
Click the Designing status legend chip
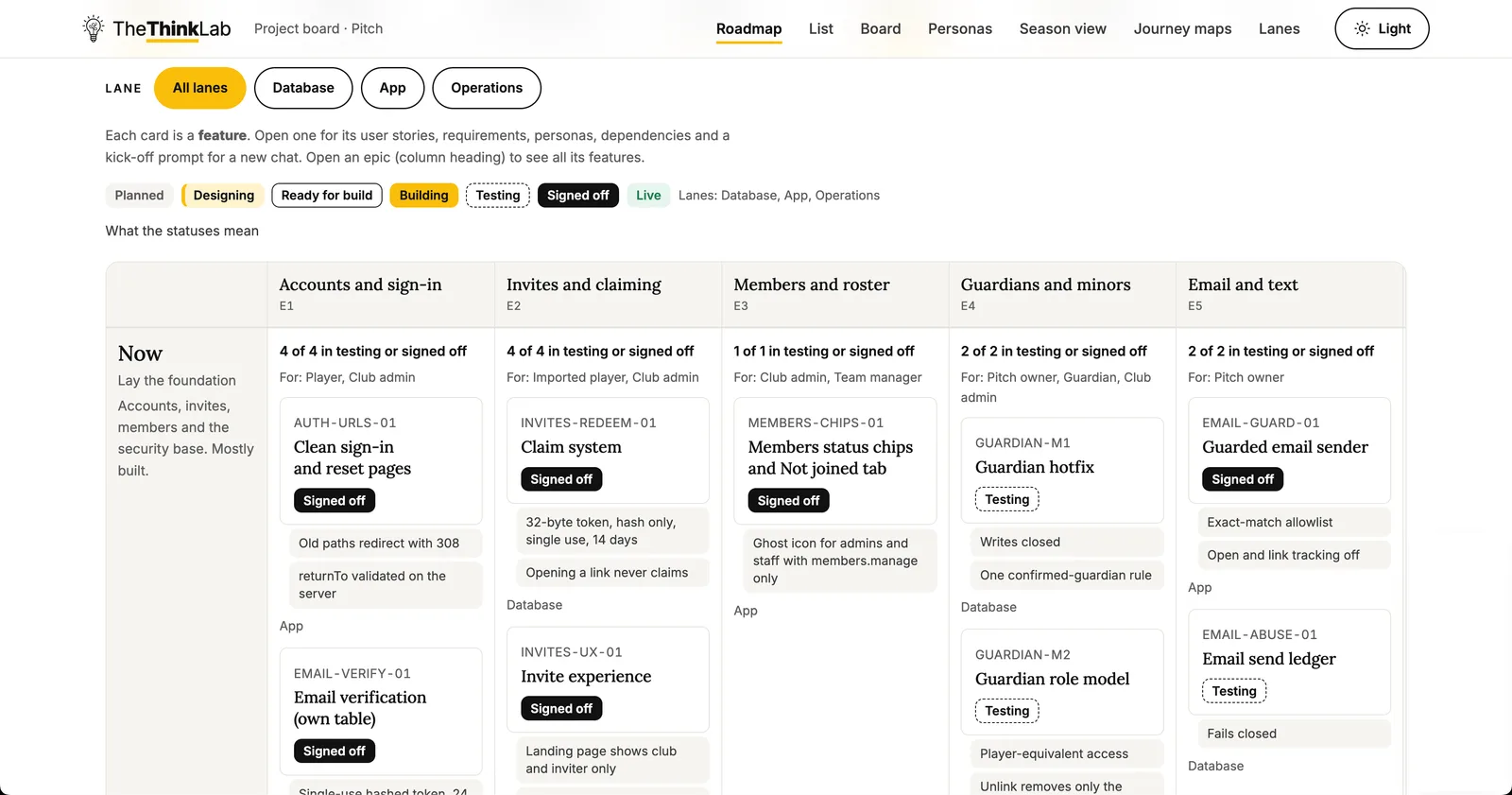[223, 196]
